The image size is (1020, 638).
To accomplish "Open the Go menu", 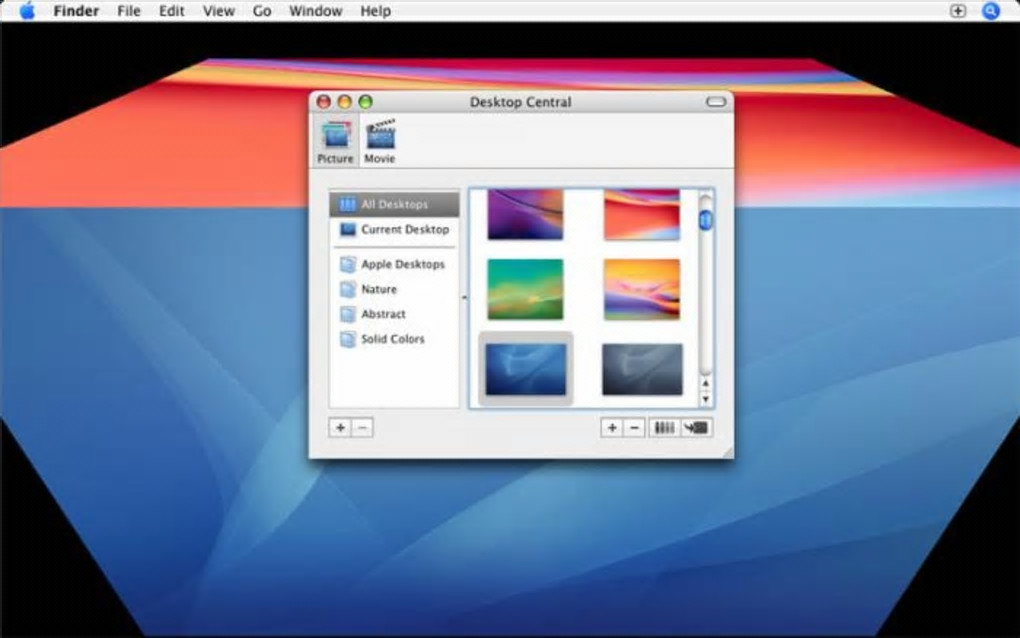I will tap(262, 11).
